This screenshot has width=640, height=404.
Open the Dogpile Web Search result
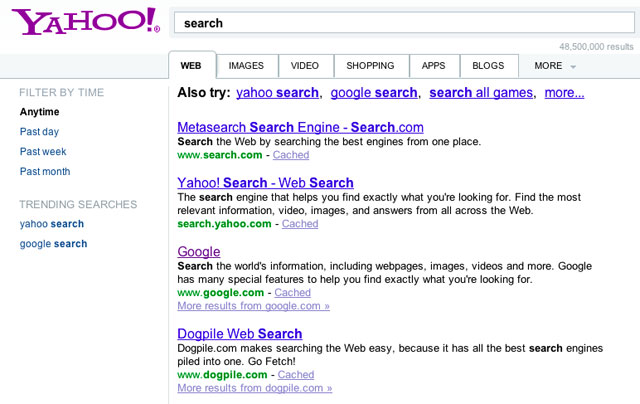tap(240, 334)
